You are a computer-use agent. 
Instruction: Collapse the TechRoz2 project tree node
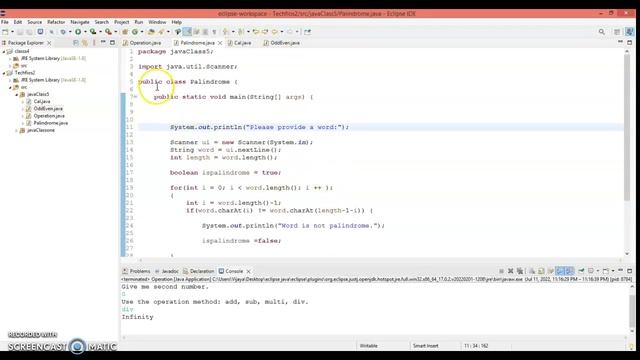4,73
